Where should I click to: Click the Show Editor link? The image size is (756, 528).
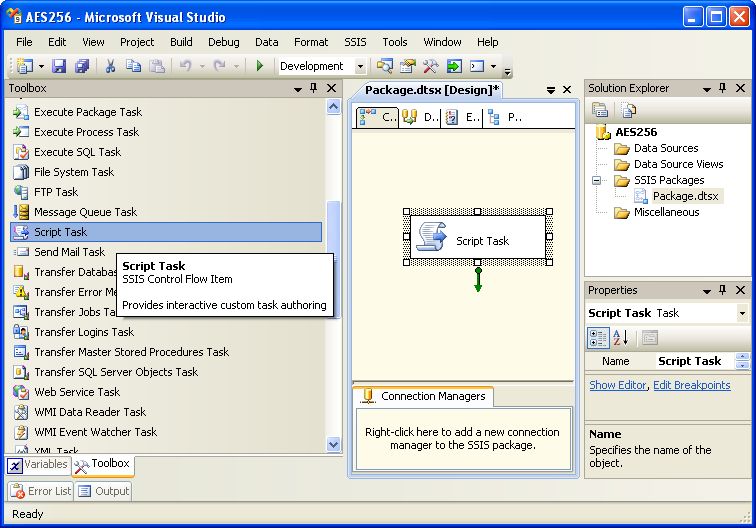pyautogui.click(x=617, y=385)
